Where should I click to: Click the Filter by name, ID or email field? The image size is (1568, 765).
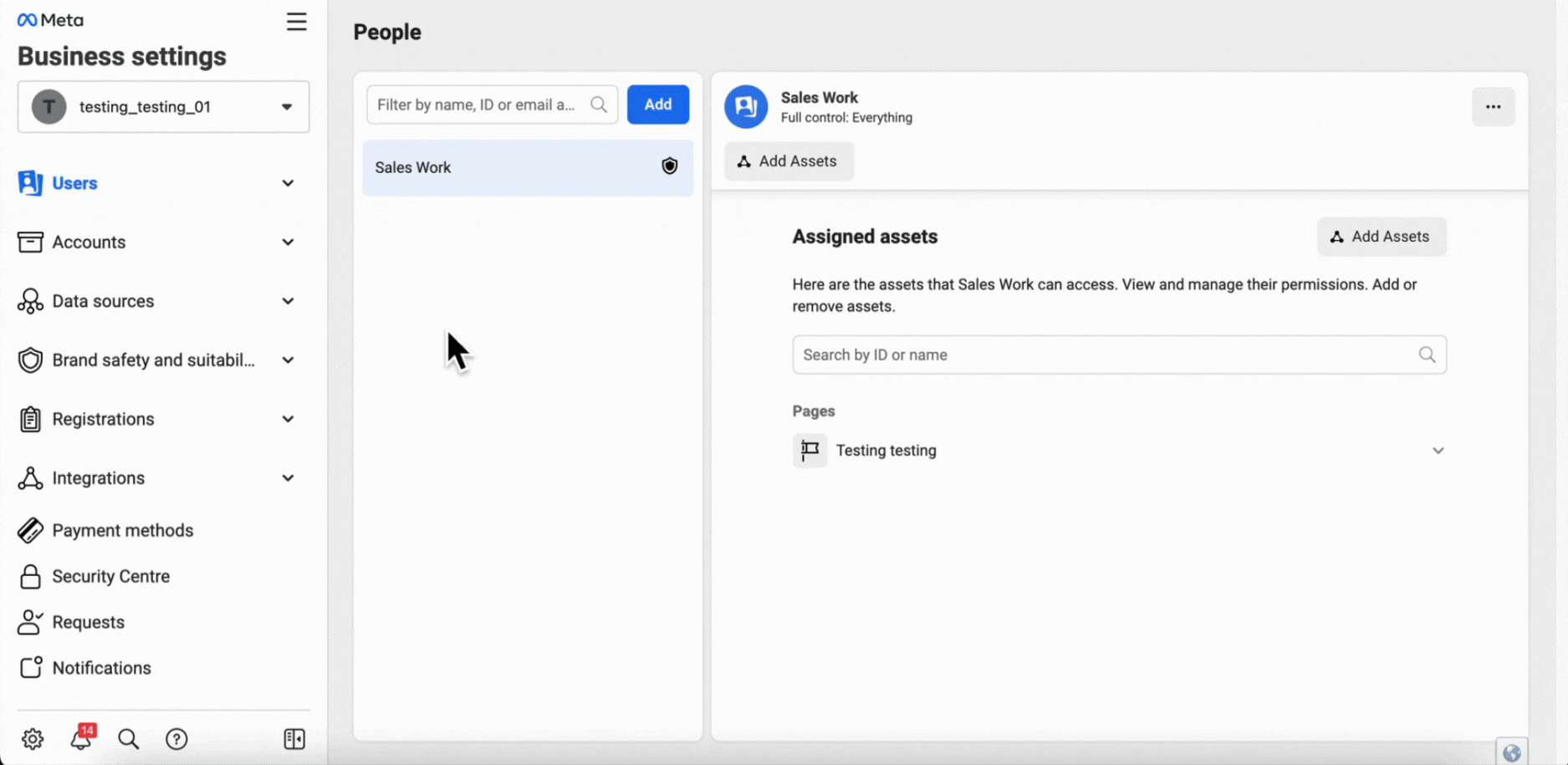click(x=492, y=105)
